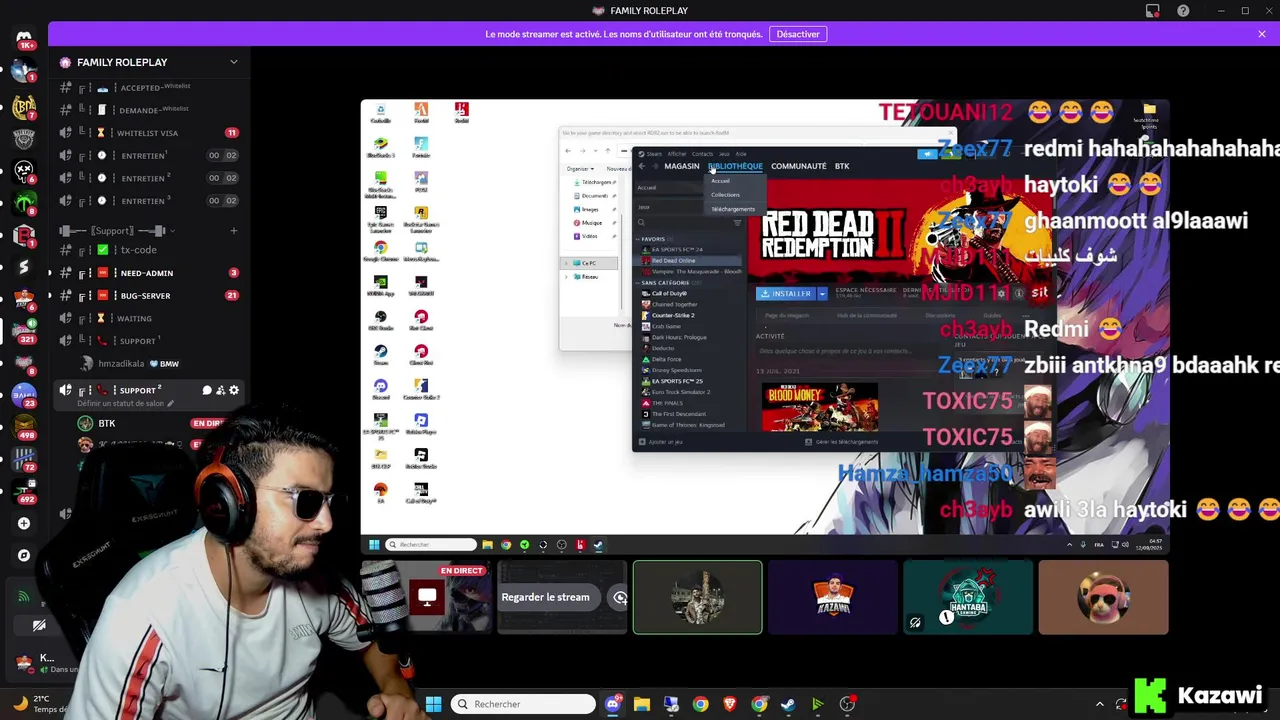Open Discord direct messages home
The width and height of the screenshot is (1280, 720).
[24, 38]
